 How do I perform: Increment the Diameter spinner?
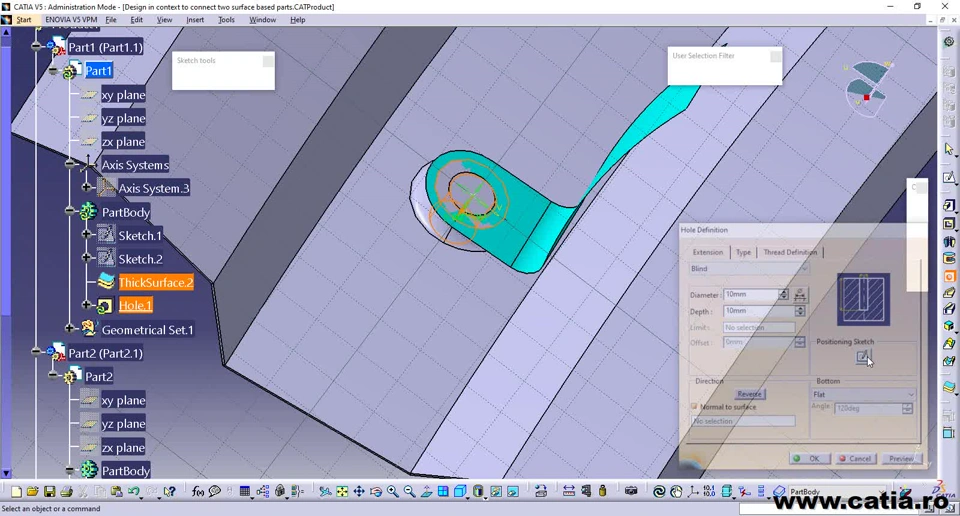783,291
